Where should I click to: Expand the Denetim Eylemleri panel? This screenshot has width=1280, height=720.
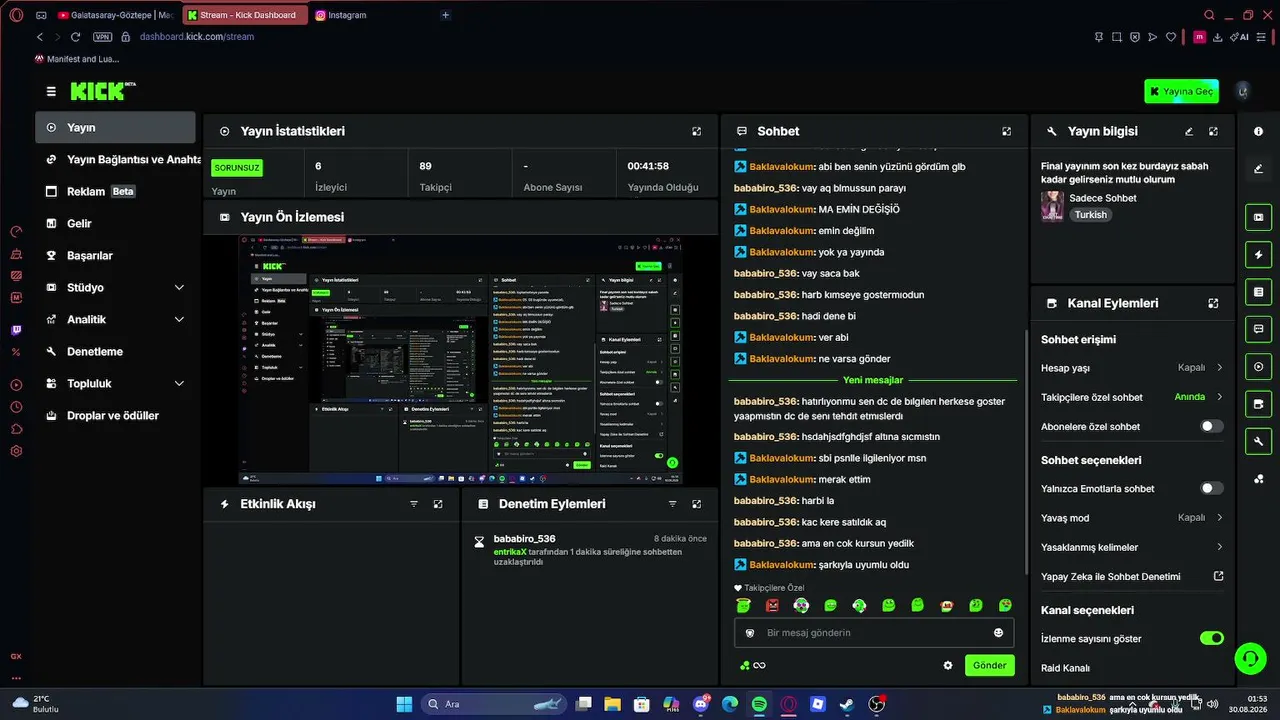click(697, 504)
